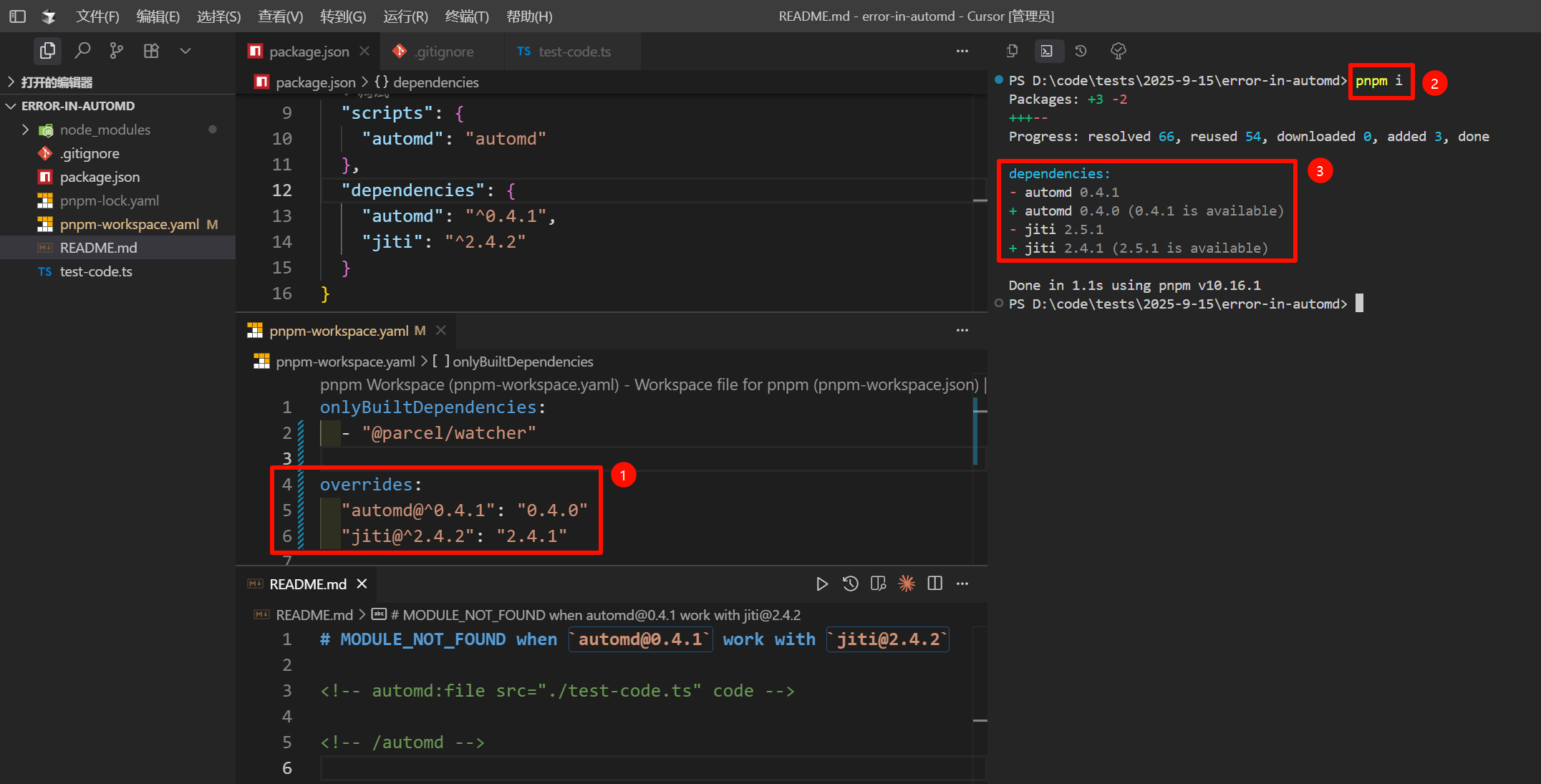Open test-code.ts in the file tree

pos(117,271)
